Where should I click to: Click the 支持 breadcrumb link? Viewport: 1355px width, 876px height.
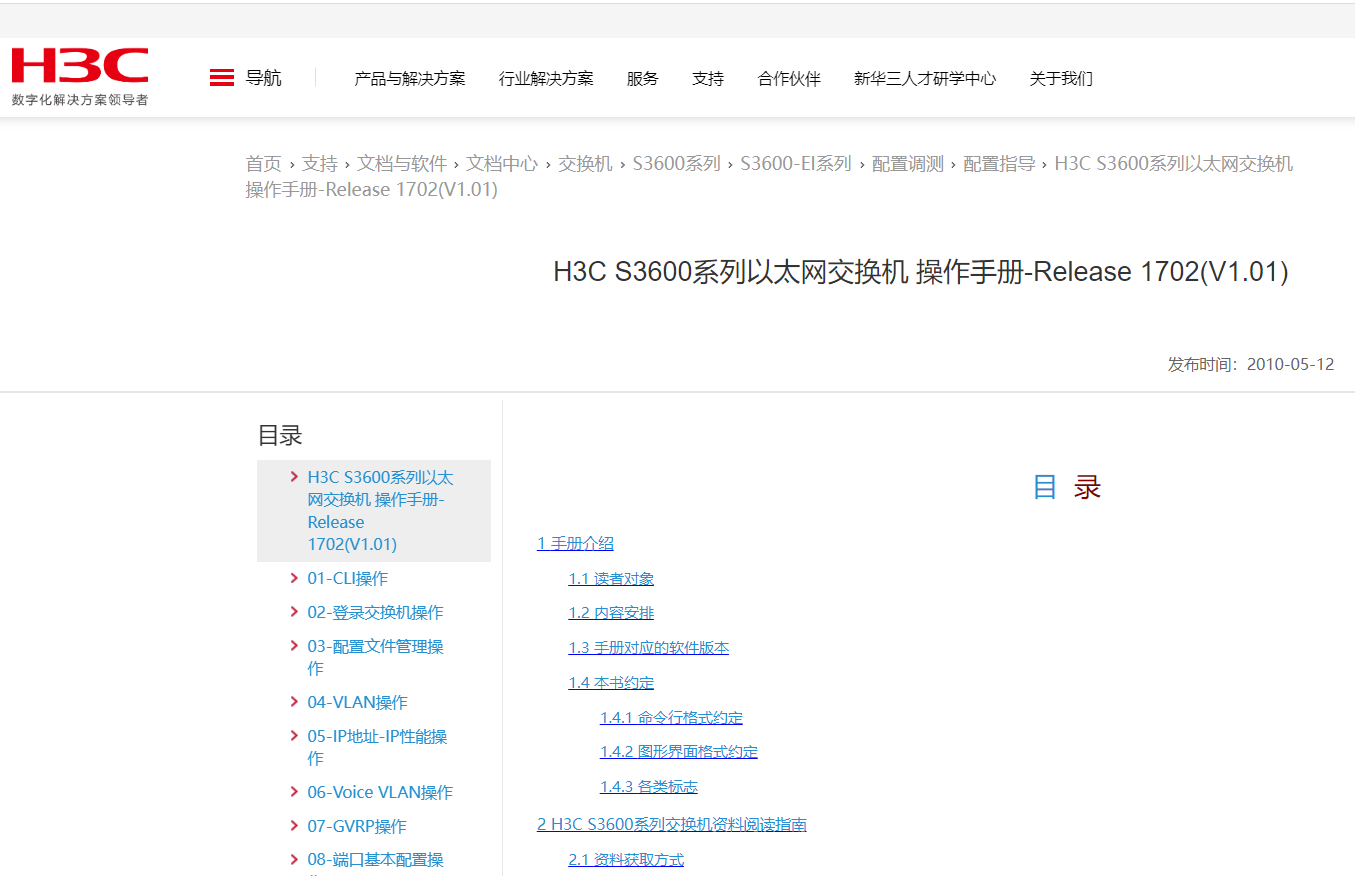click(x=320, y=164)
